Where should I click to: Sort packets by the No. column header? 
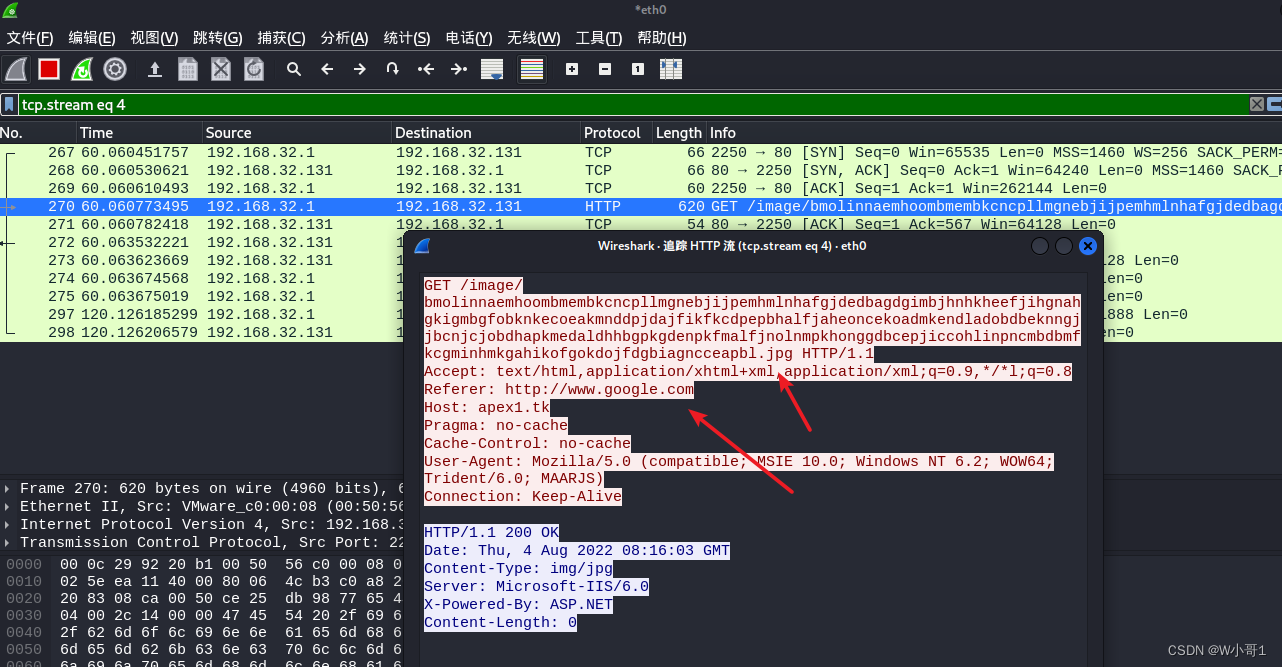coord(37,132)
